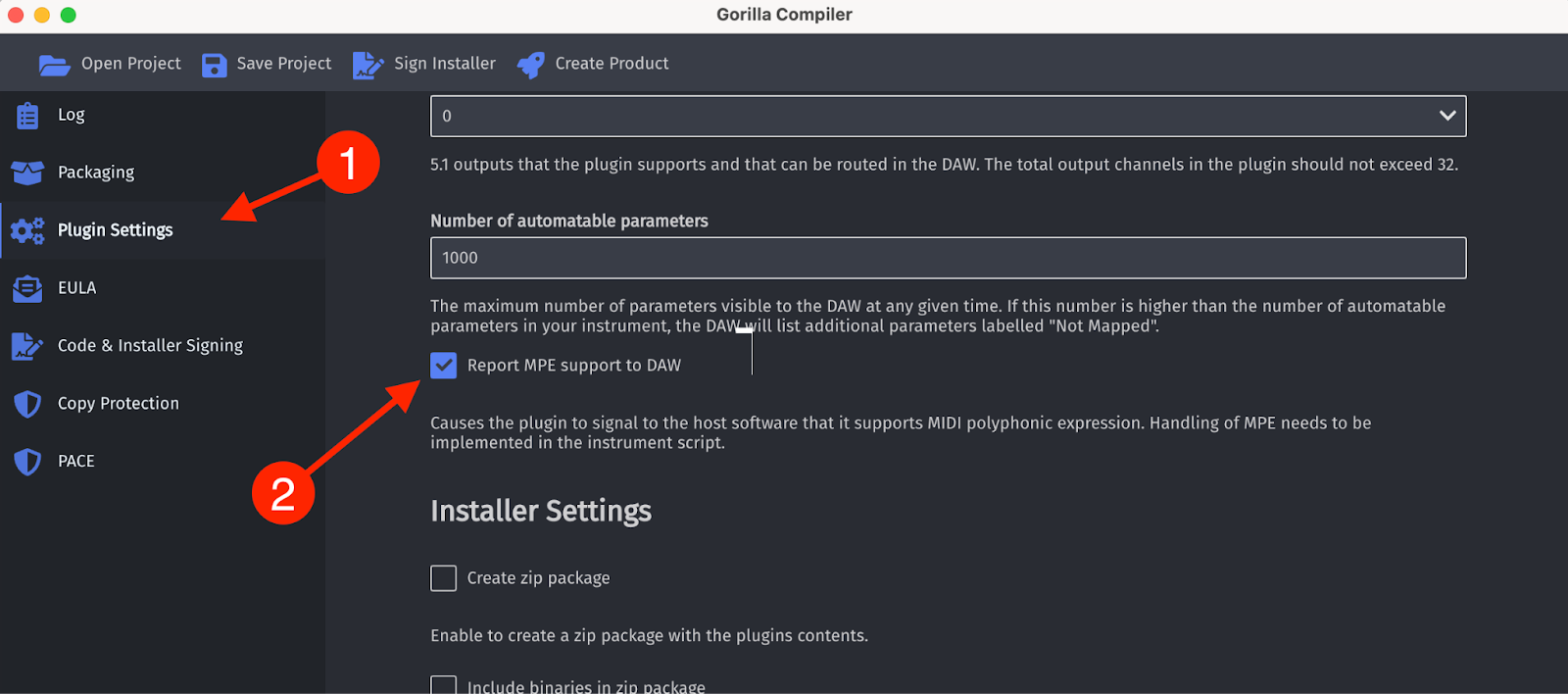Disable Report MPE support to DAW checkbox
1568x694 pixels.
[444, 366]
